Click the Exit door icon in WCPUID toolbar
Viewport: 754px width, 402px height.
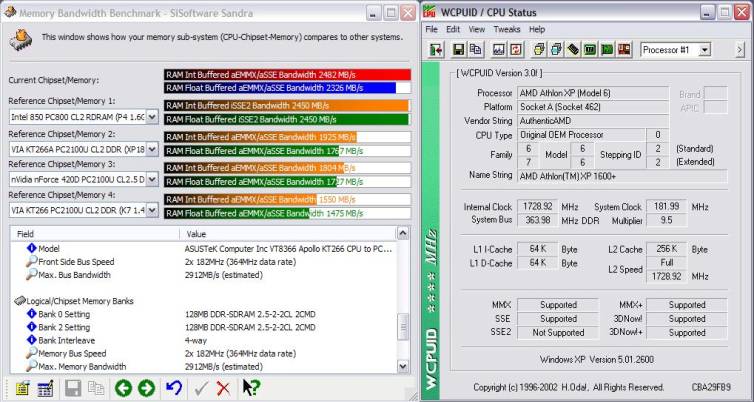click(436, 50)
